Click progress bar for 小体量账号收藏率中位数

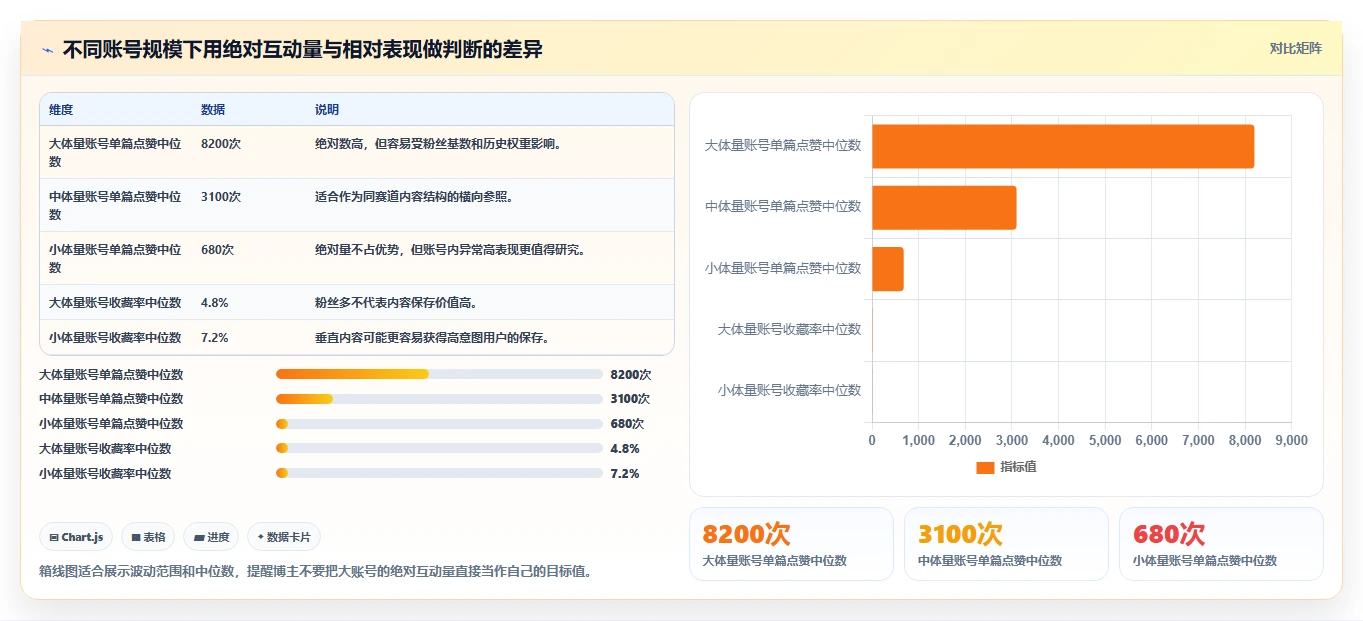[x=439, y=474]
